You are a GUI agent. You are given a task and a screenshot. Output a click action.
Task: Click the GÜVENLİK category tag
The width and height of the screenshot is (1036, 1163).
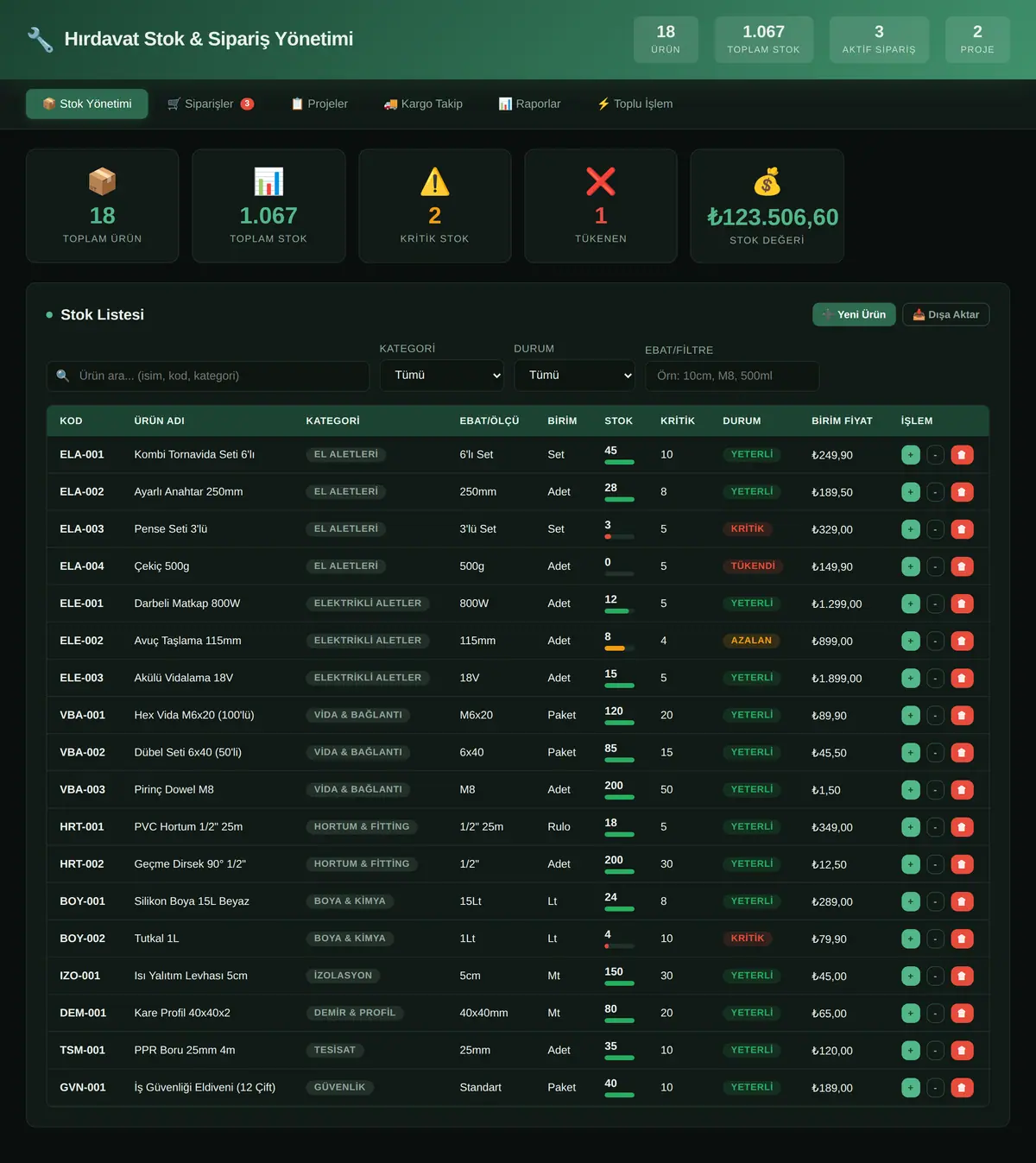point(339,1087)
